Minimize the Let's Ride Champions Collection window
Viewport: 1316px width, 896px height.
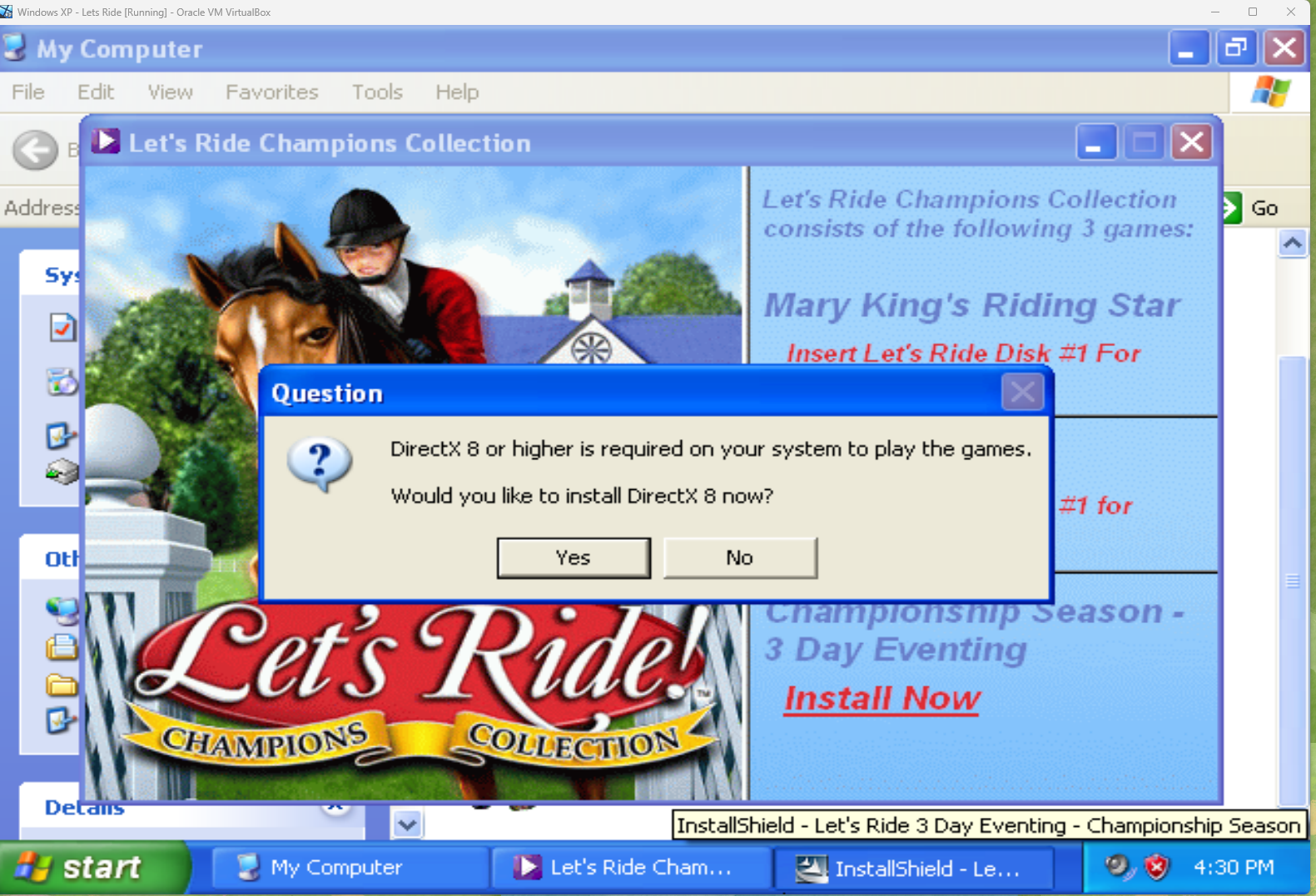(1096, 143)
